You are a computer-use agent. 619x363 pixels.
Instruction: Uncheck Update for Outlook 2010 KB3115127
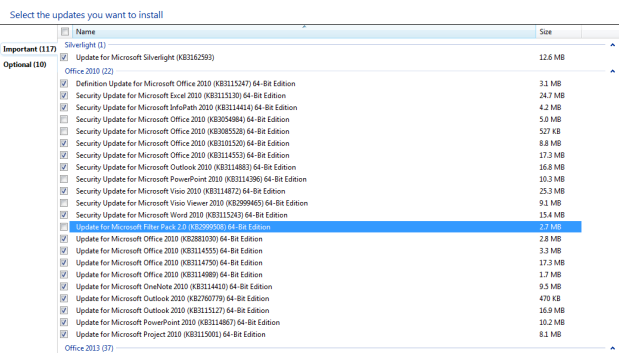point(64,311)
